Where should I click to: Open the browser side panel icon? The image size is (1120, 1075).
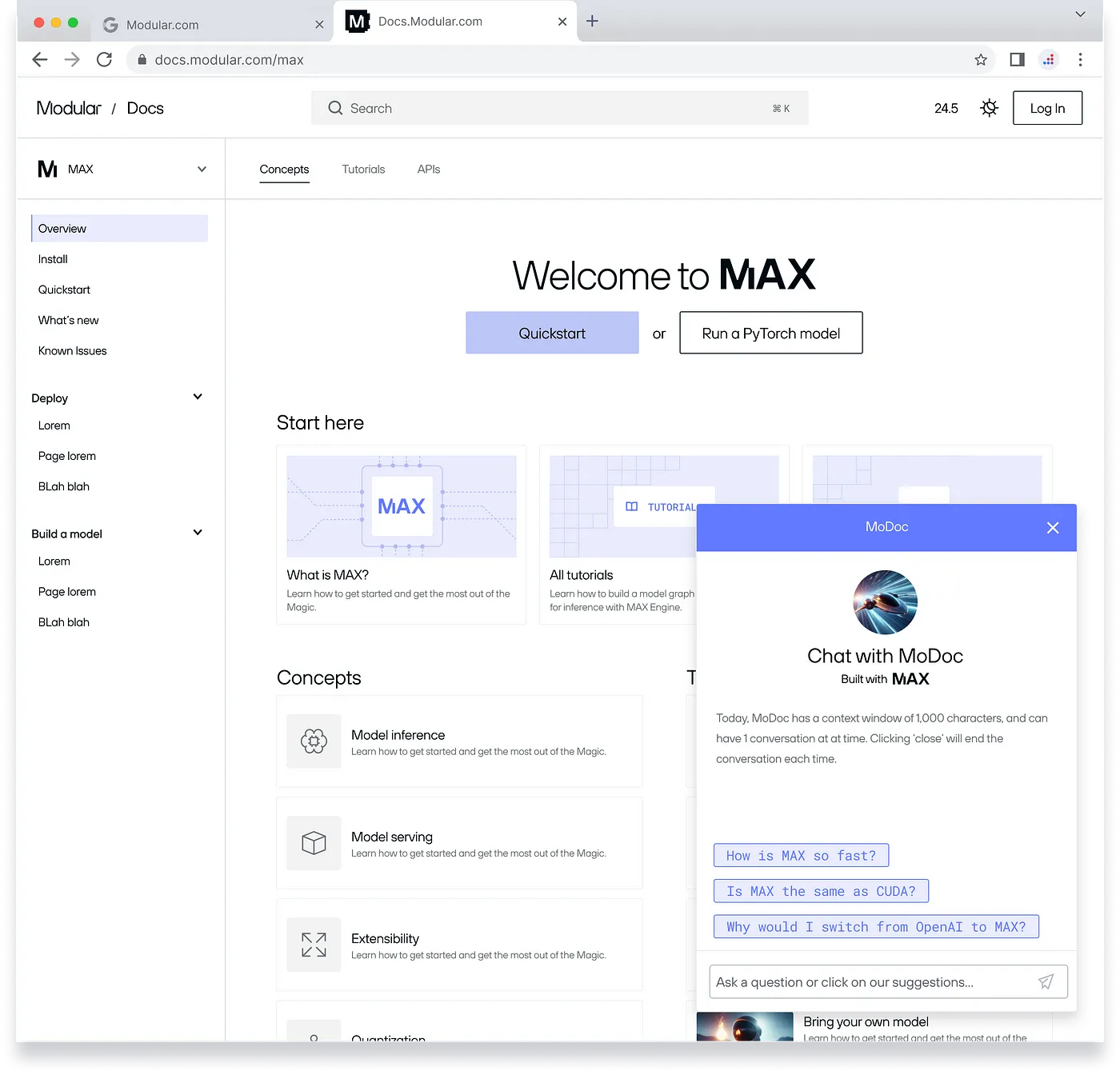[1017, 60]
